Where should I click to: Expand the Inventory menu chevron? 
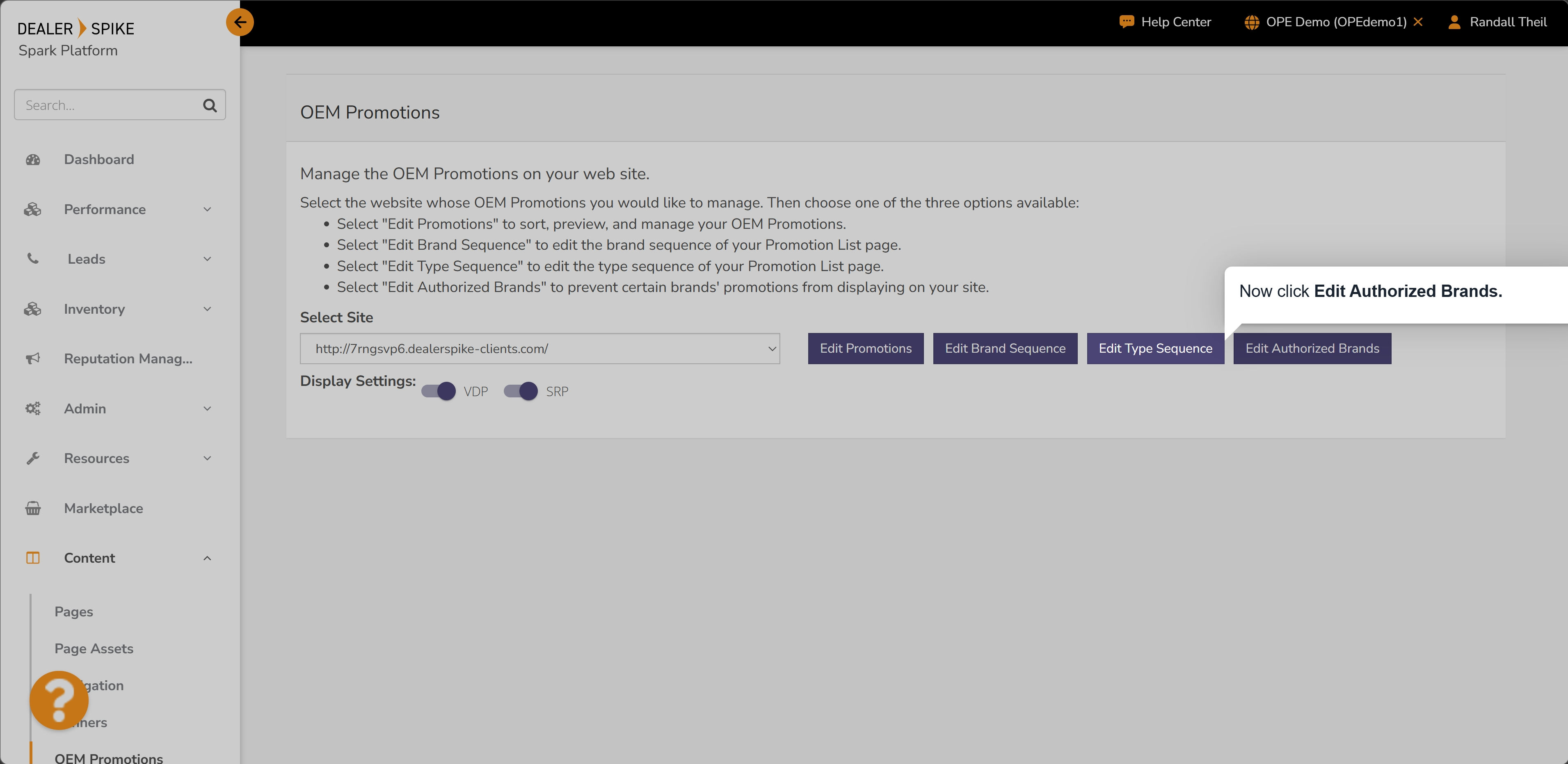tap(207, 309)
